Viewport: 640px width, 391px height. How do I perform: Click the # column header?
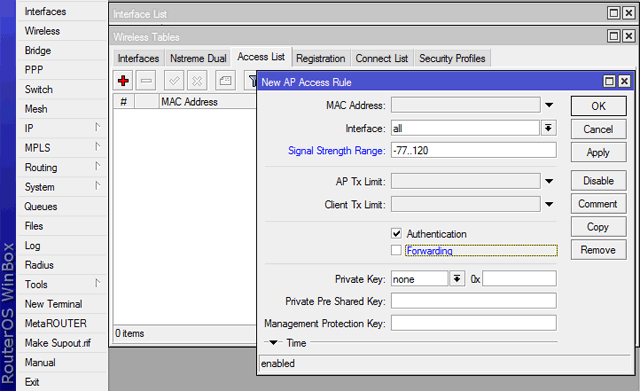tap(124, 102)
